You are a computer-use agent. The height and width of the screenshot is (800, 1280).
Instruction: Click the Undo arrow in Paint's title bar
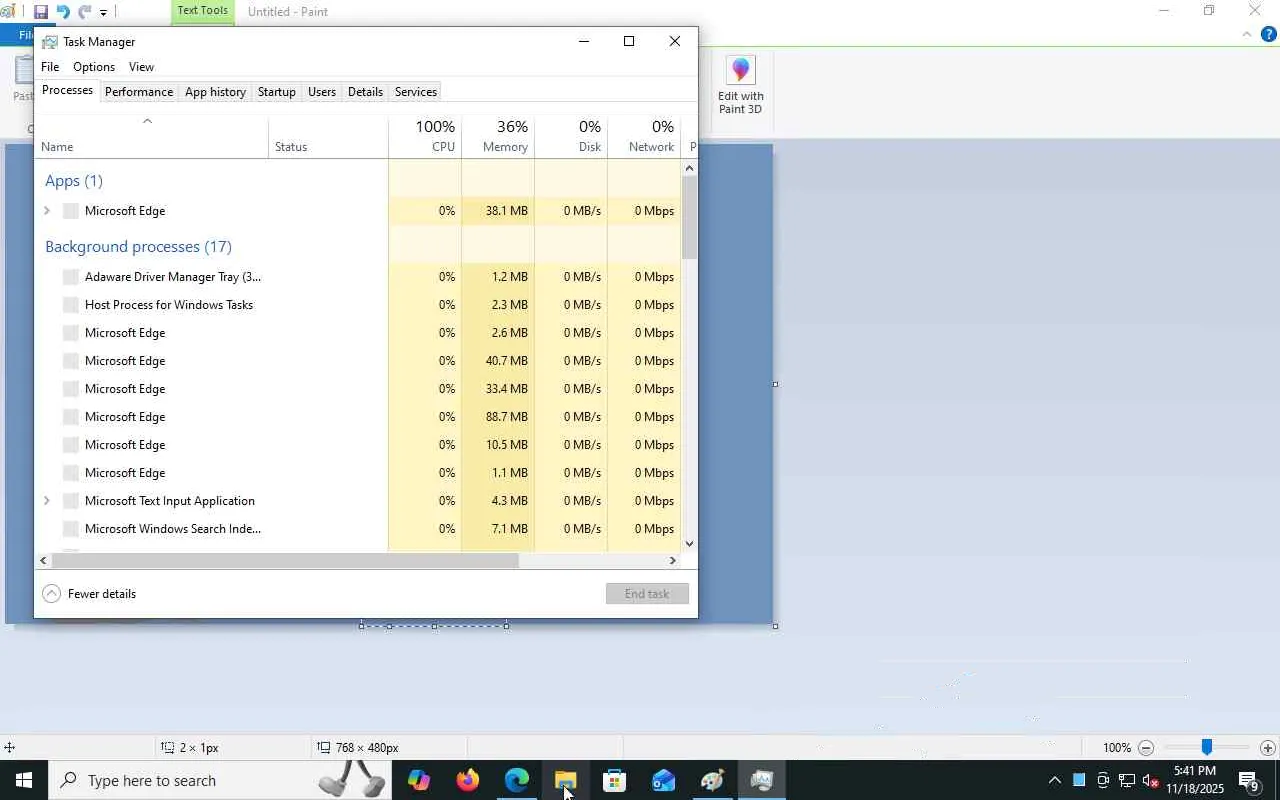point(63,12)
